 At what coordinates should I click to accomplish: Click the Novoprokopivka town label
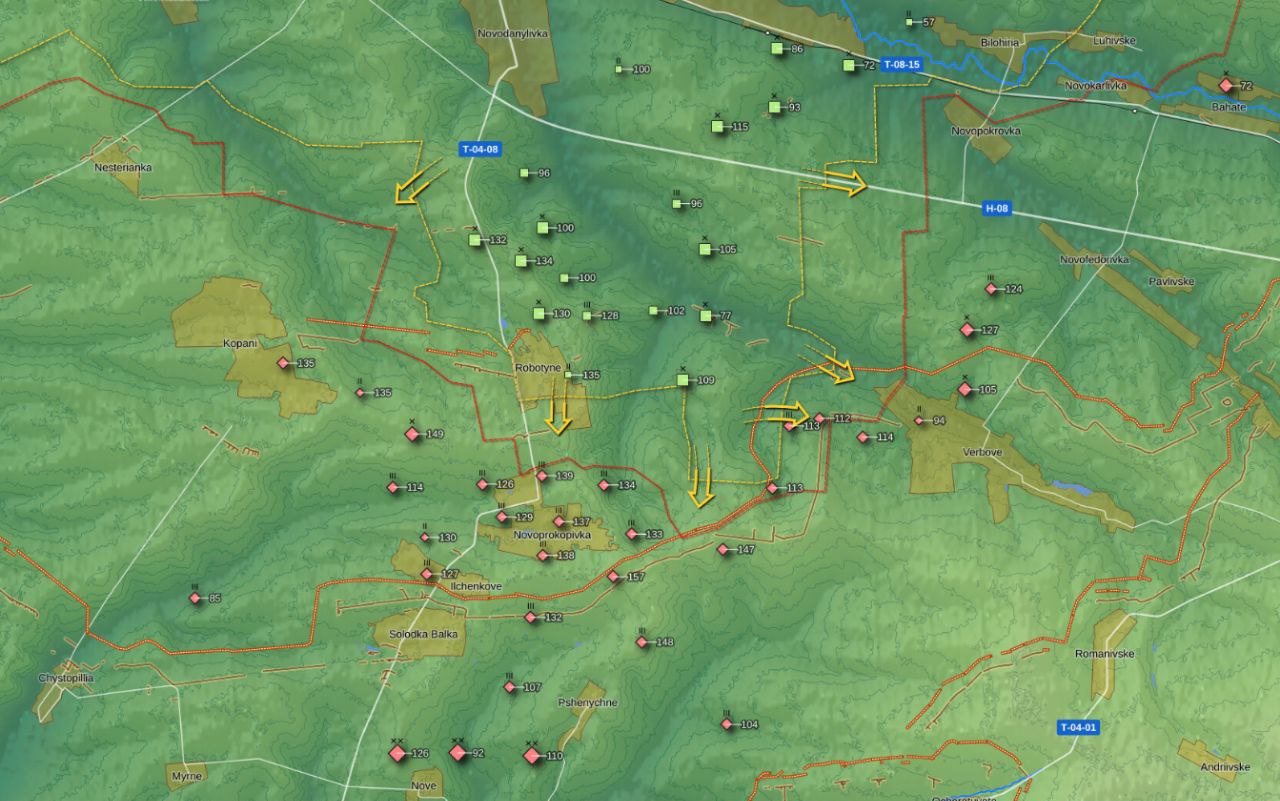point(551,535)
